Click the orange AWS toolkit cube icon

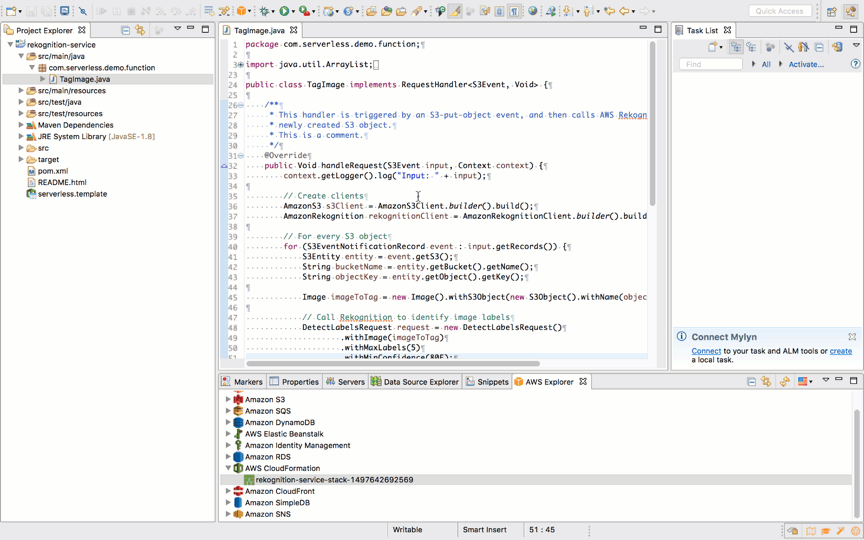(x=242, y=11)
